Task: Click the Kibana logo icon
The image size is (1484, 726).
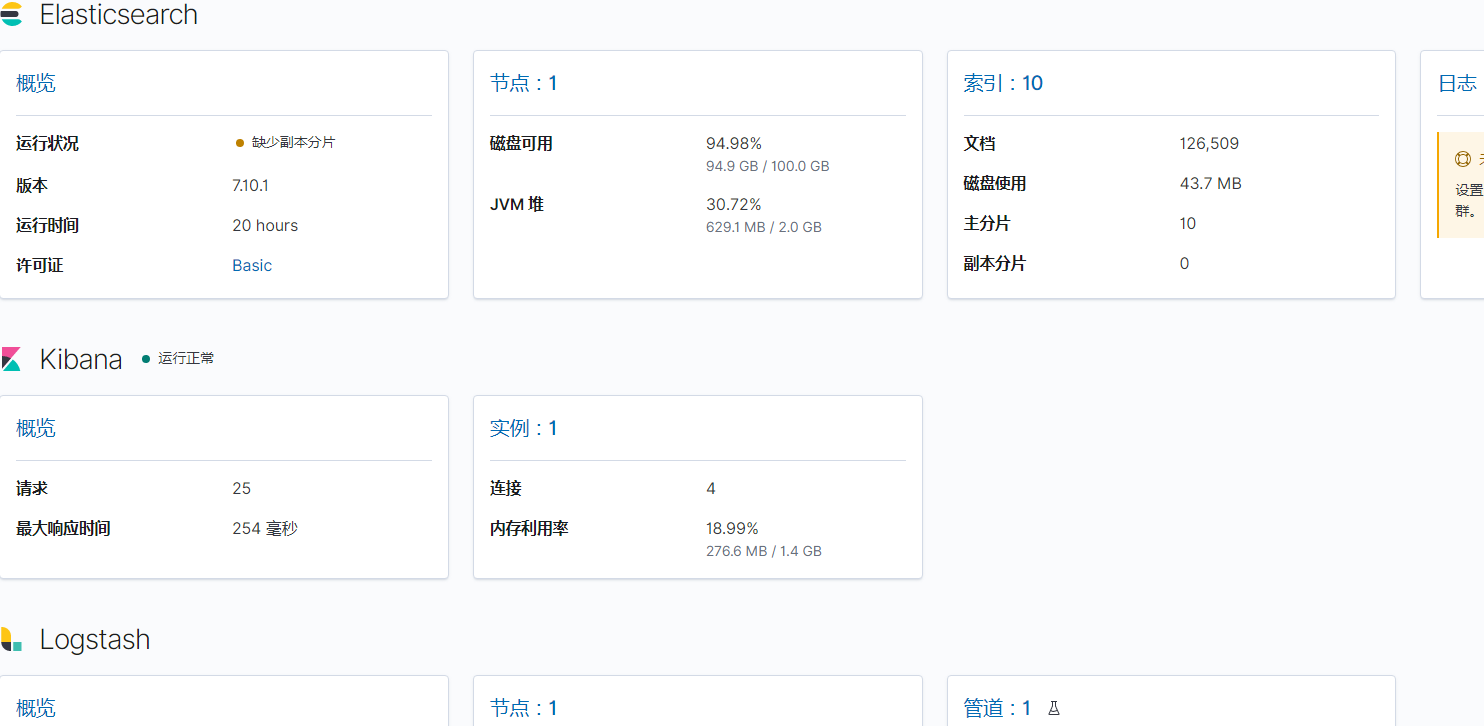Action: pos(13,358)
